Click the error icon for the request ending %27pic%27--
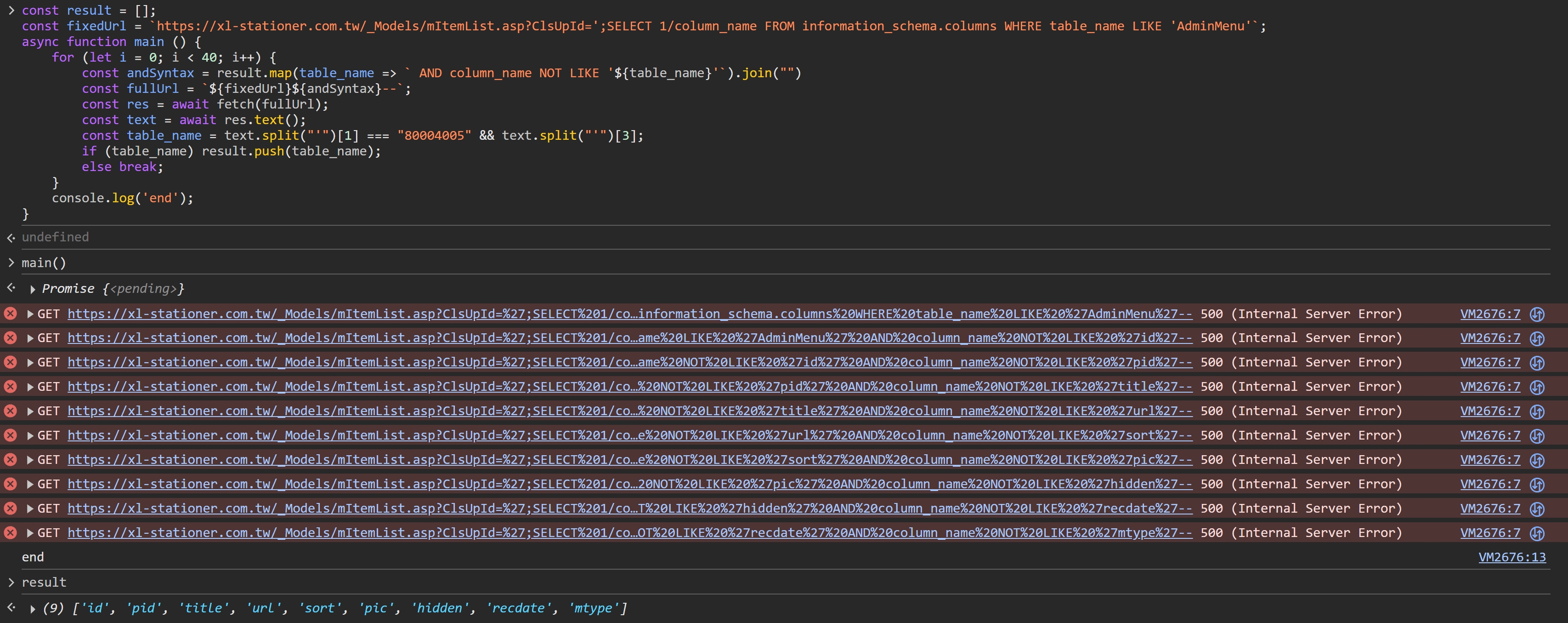This screenshot has height=623, width=1568. (x=11, y=460)
